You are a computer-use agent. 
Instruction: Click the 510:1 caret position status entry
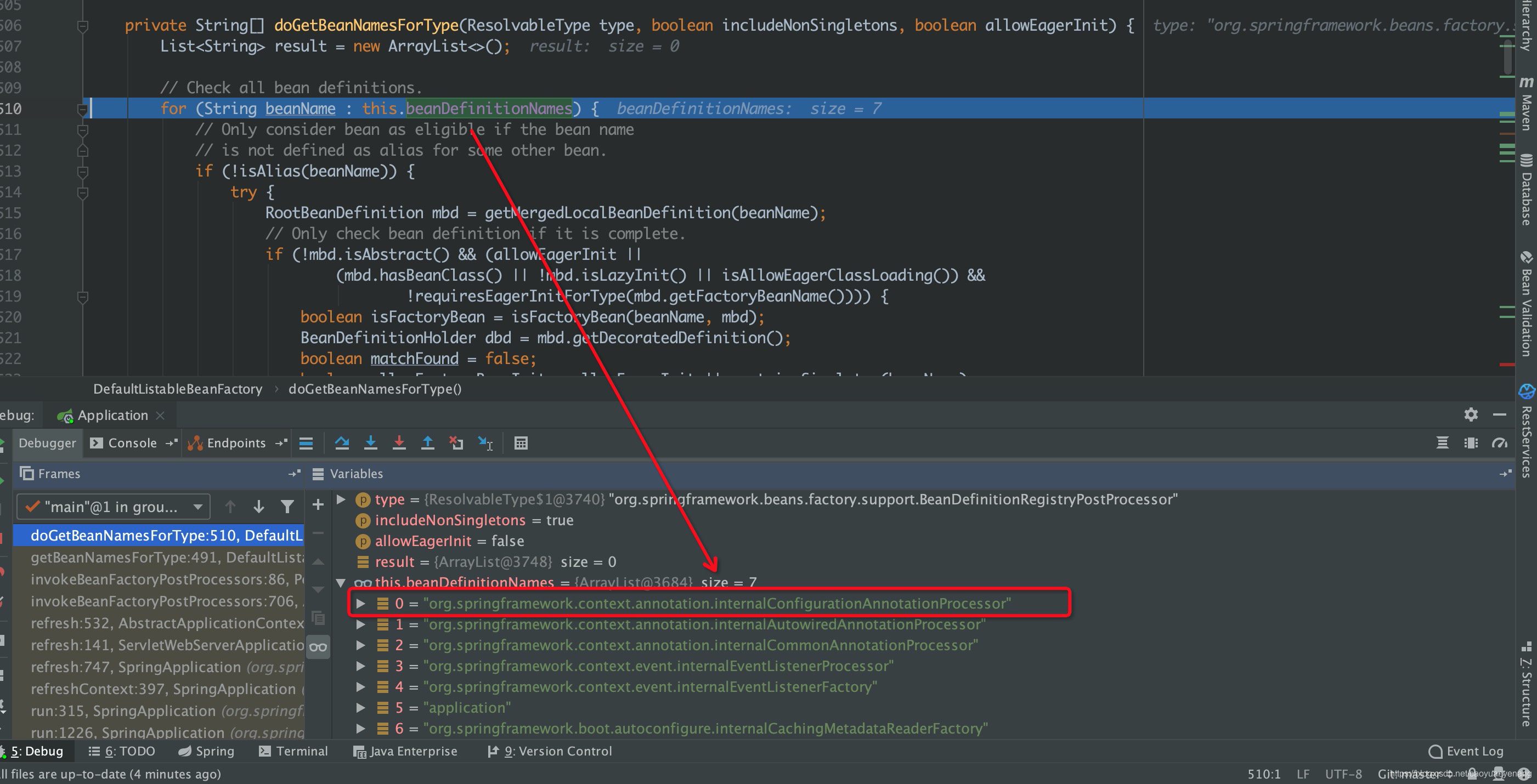pyautogui.click(x=1264, y=774)
